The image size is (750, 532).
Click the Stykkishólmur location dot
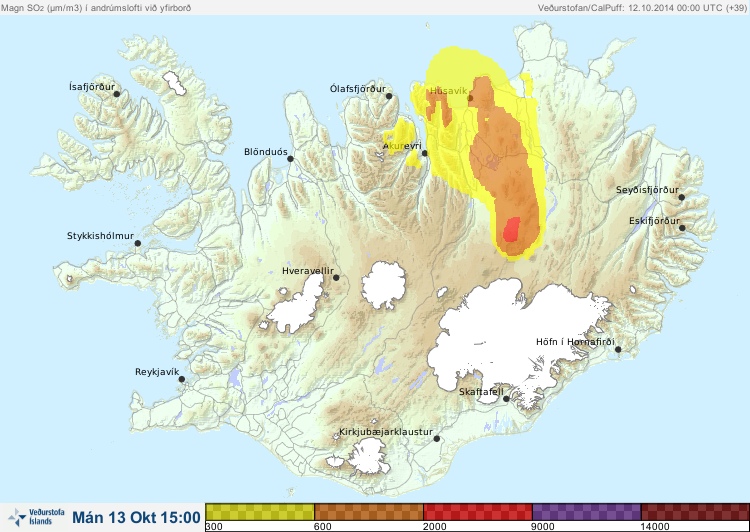click(x=138, y=243)
